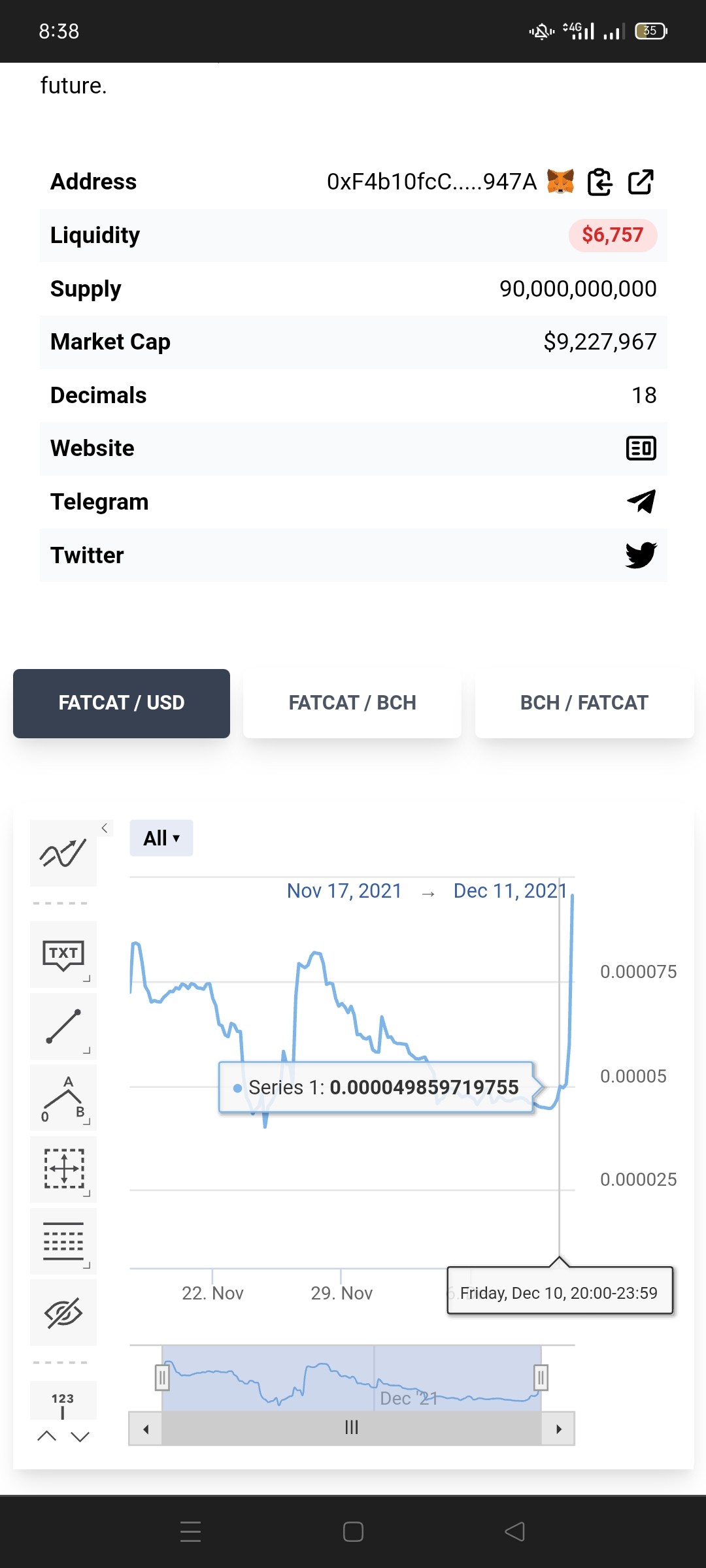Click the Nov 17, 2021 start date
The image size is (706, 1568).
coord(344,891)
